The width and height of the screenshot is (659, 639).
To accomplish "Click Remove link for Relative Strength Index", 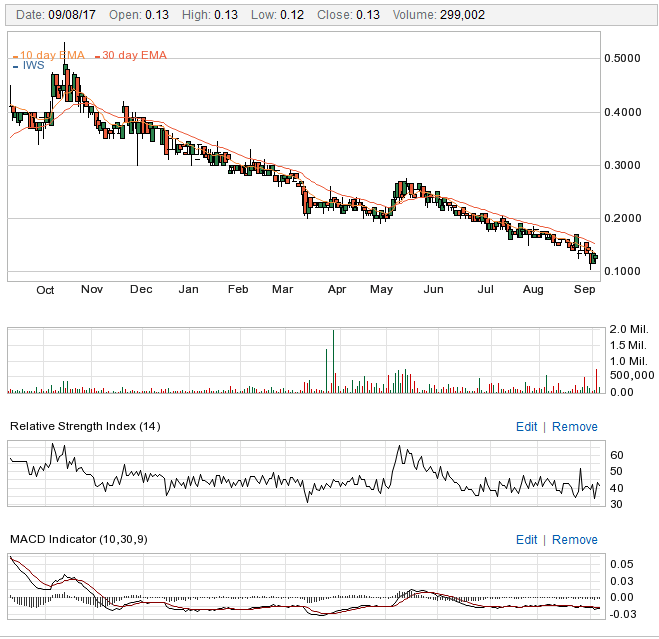I will coord(575,427).
